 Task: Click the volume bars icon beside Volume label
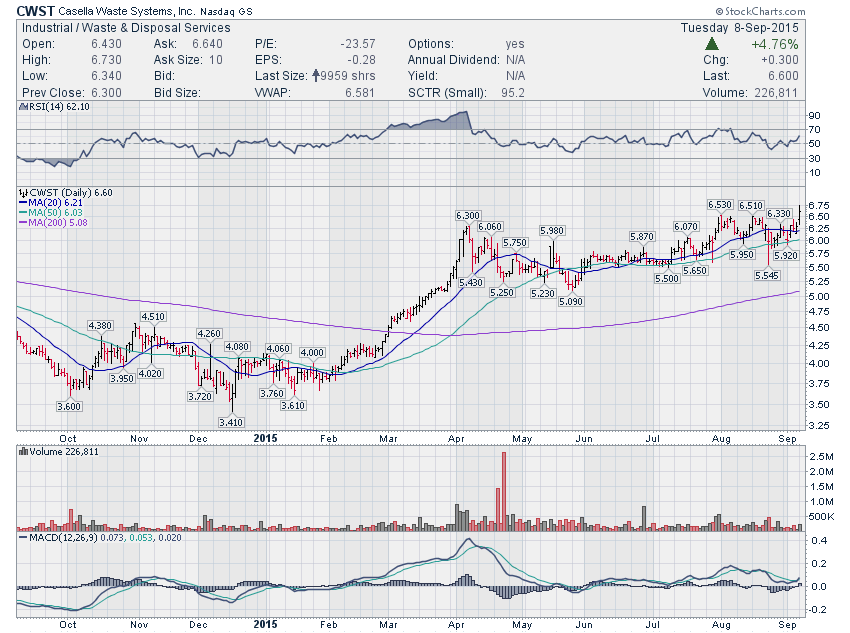23,451
